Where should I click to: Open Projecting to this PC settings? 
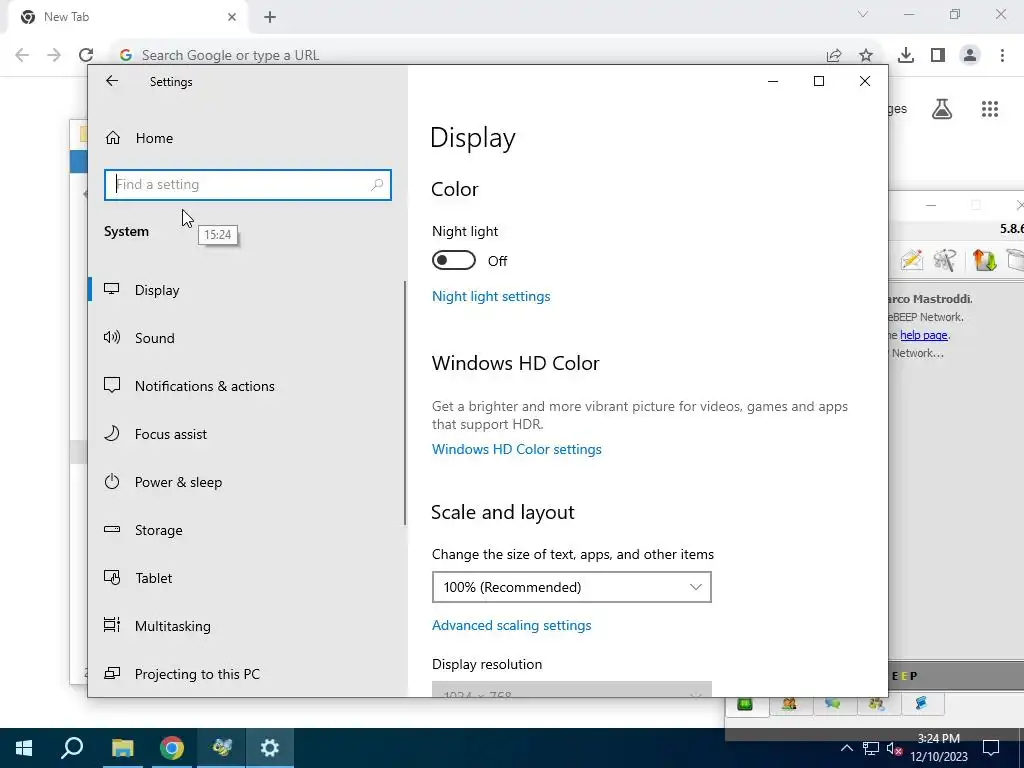coord(247,673)
